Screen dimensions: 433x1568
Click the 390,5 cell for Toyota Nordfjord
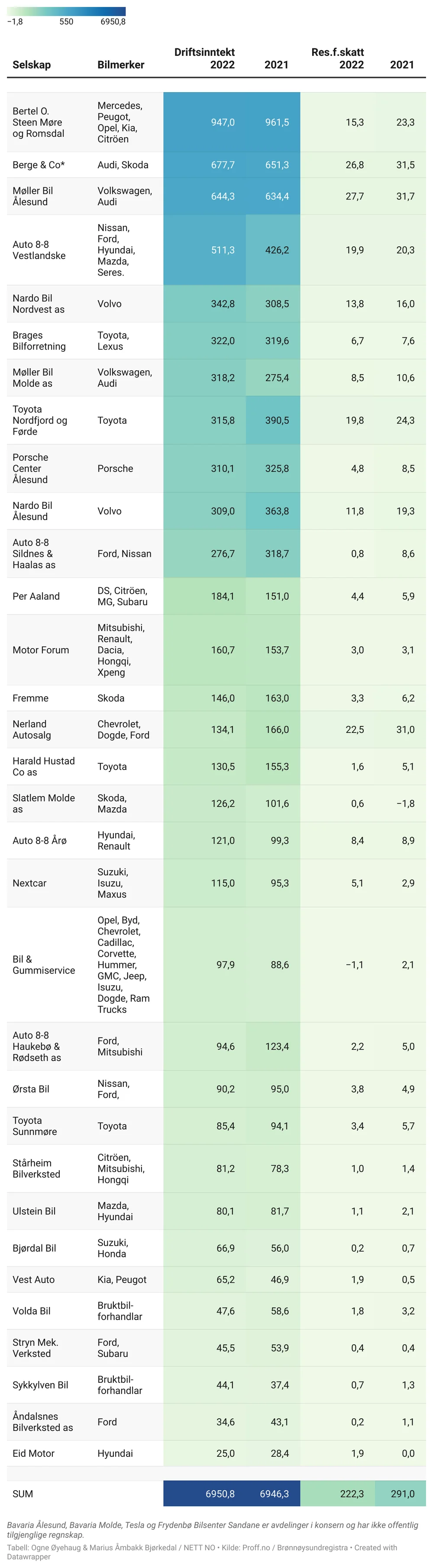pyautogui.click(x=277, y=421)
